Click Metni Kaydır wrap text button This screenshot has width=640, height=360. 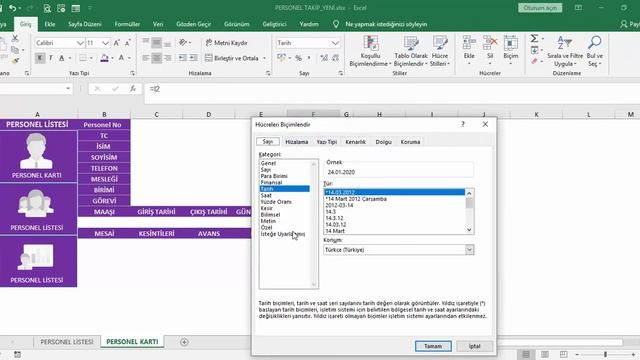point(227,42)
